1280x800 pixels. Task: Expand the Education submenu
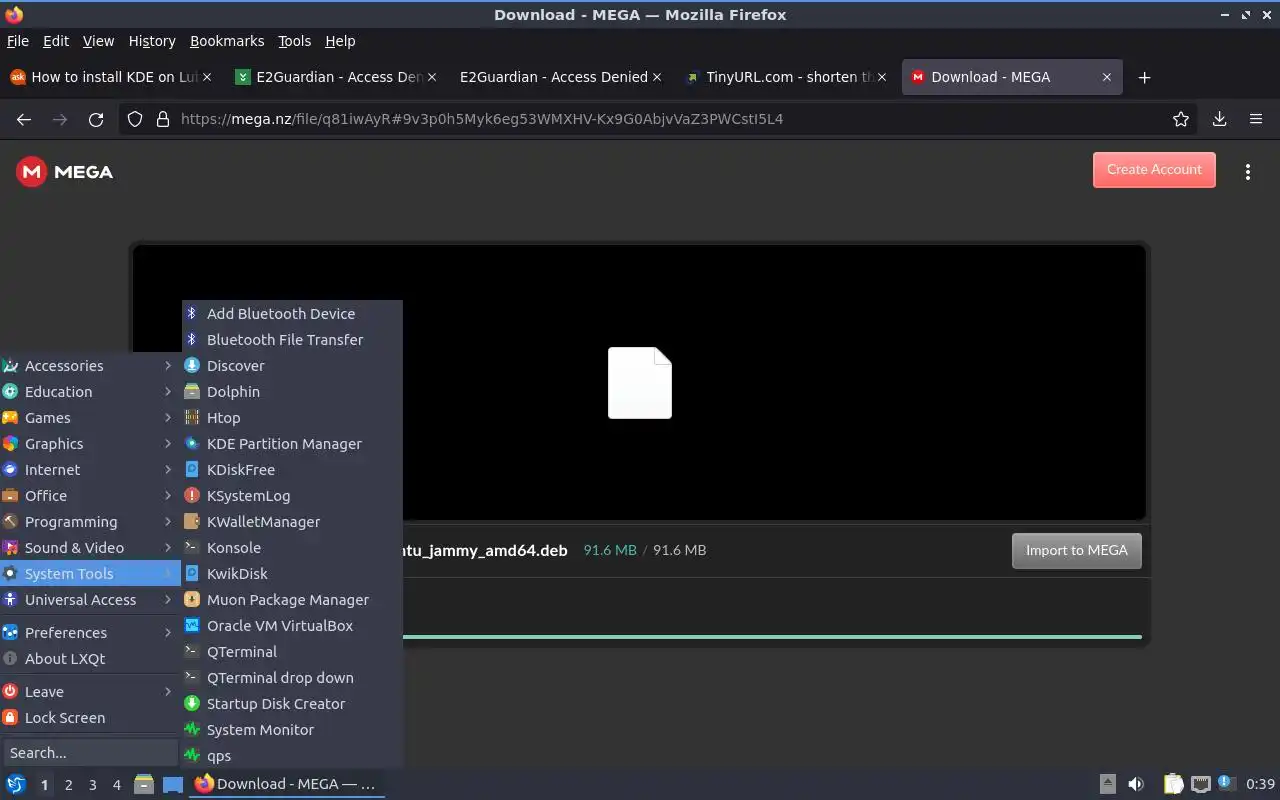[90, 391]
